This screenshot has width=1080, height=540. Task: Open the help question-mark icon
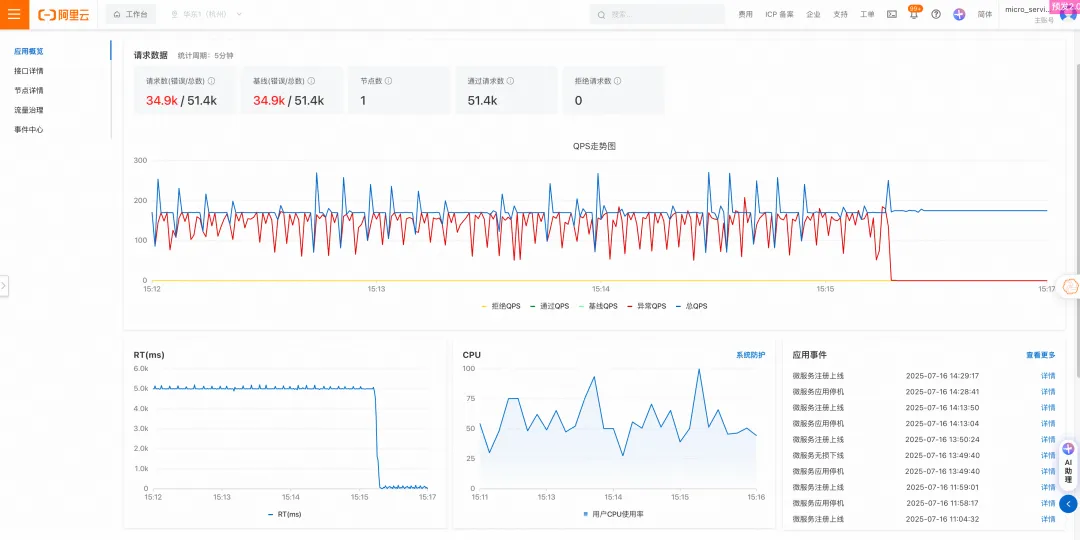[936, 14]
